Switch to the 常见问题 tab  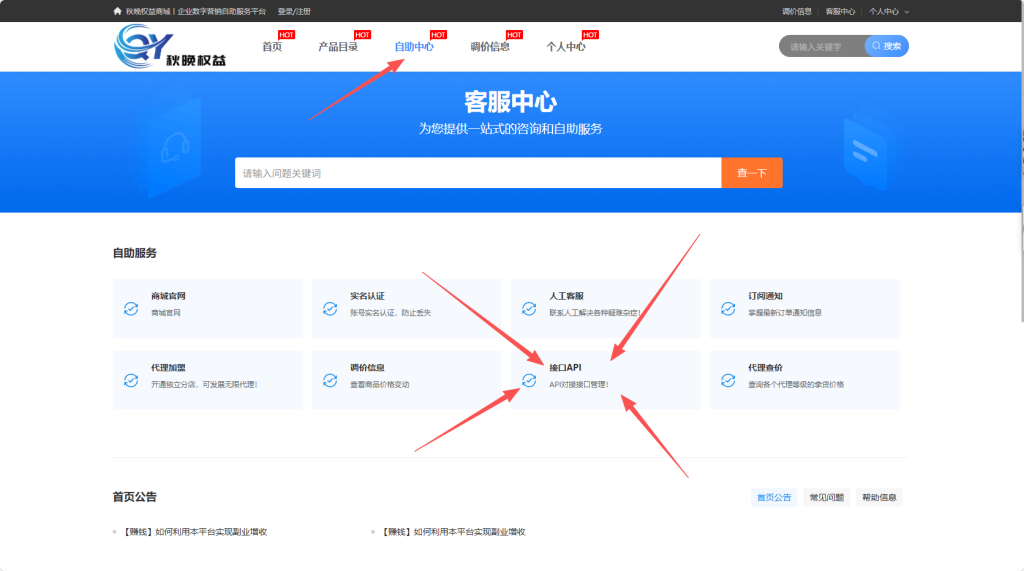coord(826,497)
